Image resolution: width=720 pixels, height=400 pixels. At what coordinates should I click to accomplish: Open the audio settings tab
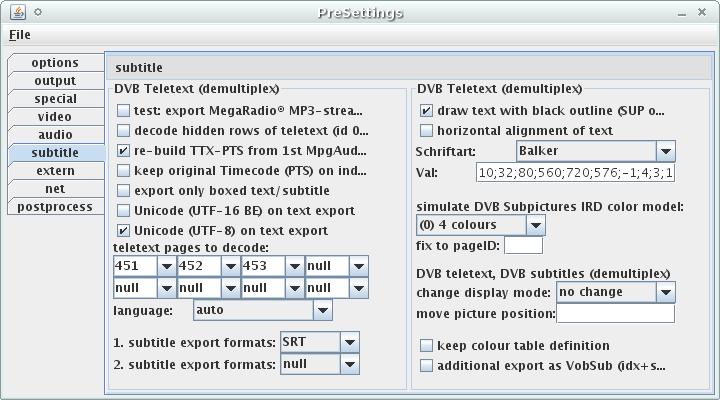(55, 135)
